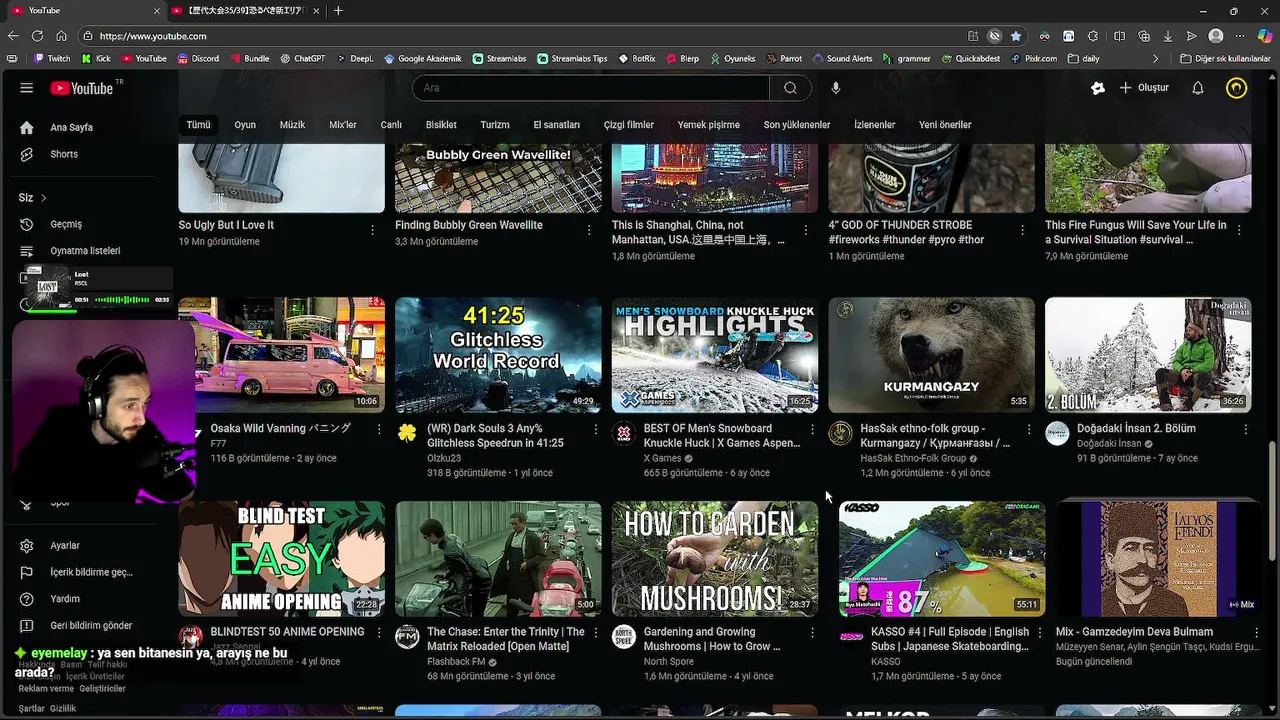Viewport: 1280px width, 720px height.
Task: Open a new browser tab
Action: (338, 11)
